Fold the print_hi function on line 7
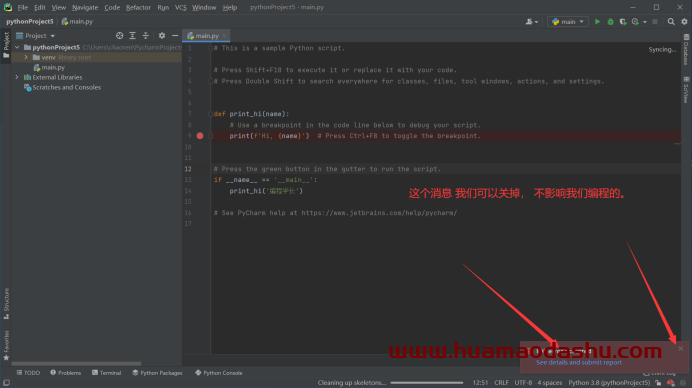 [211, 114]
